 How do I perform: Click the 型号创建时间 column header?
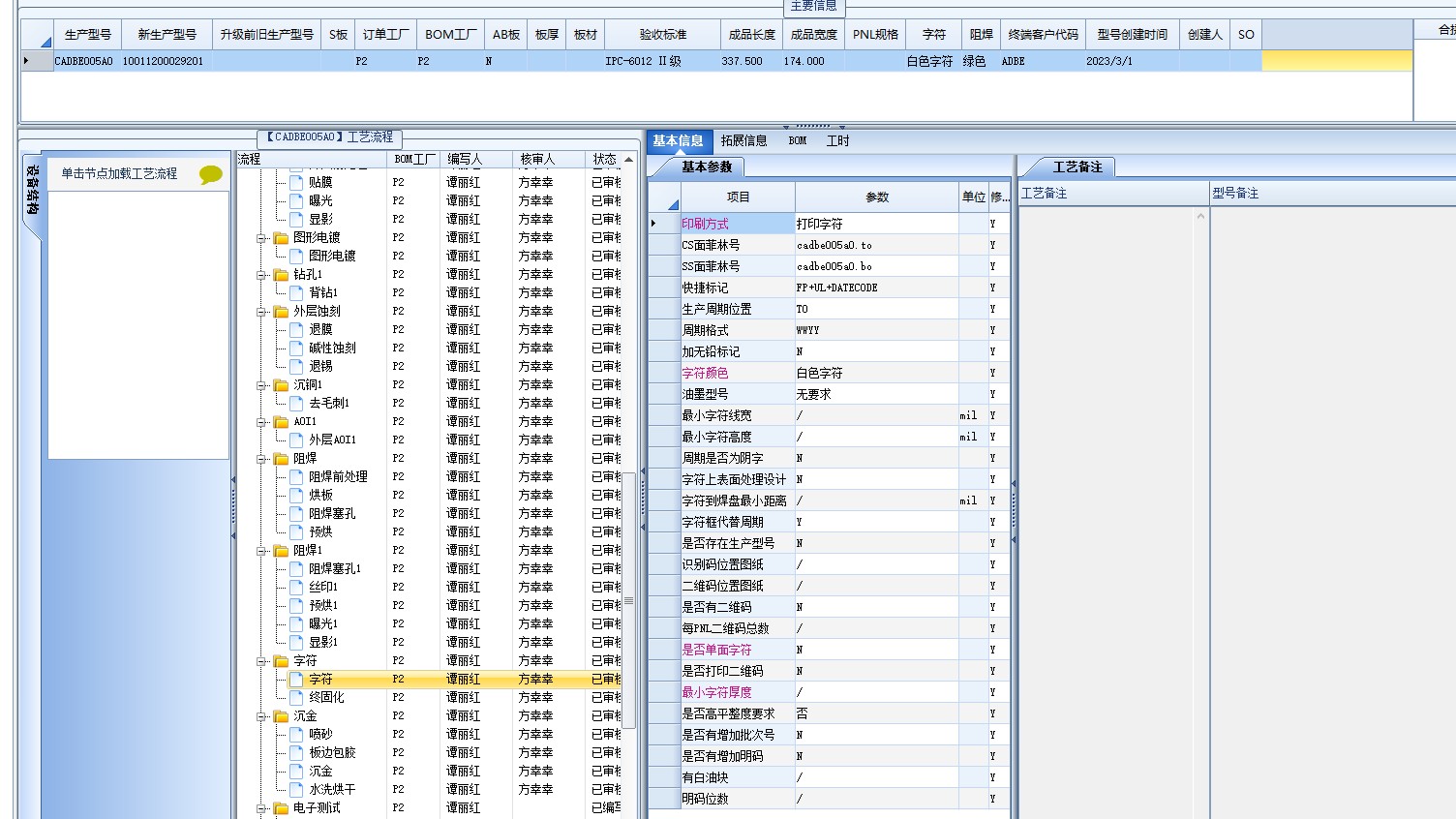click(1132, 35)
